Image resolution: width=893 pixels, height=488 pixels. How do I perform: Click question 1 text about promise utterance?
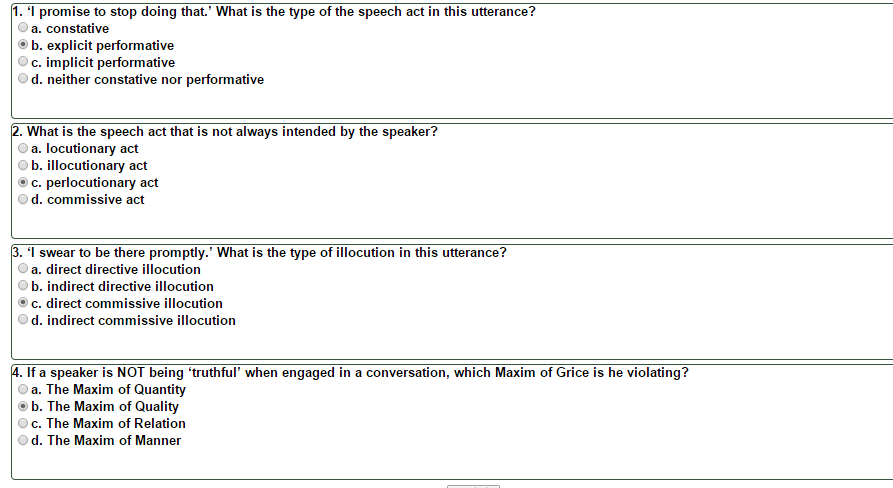click(274, 11)
